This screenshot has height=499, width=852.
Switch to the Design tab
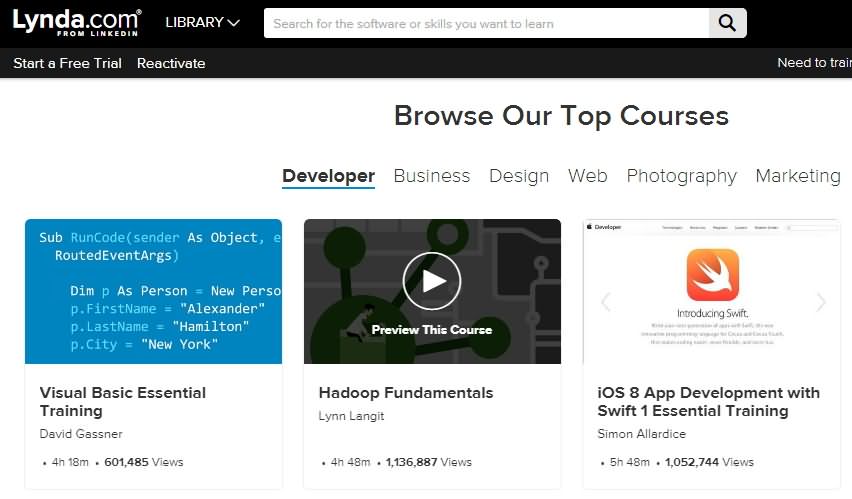(519, 176)
